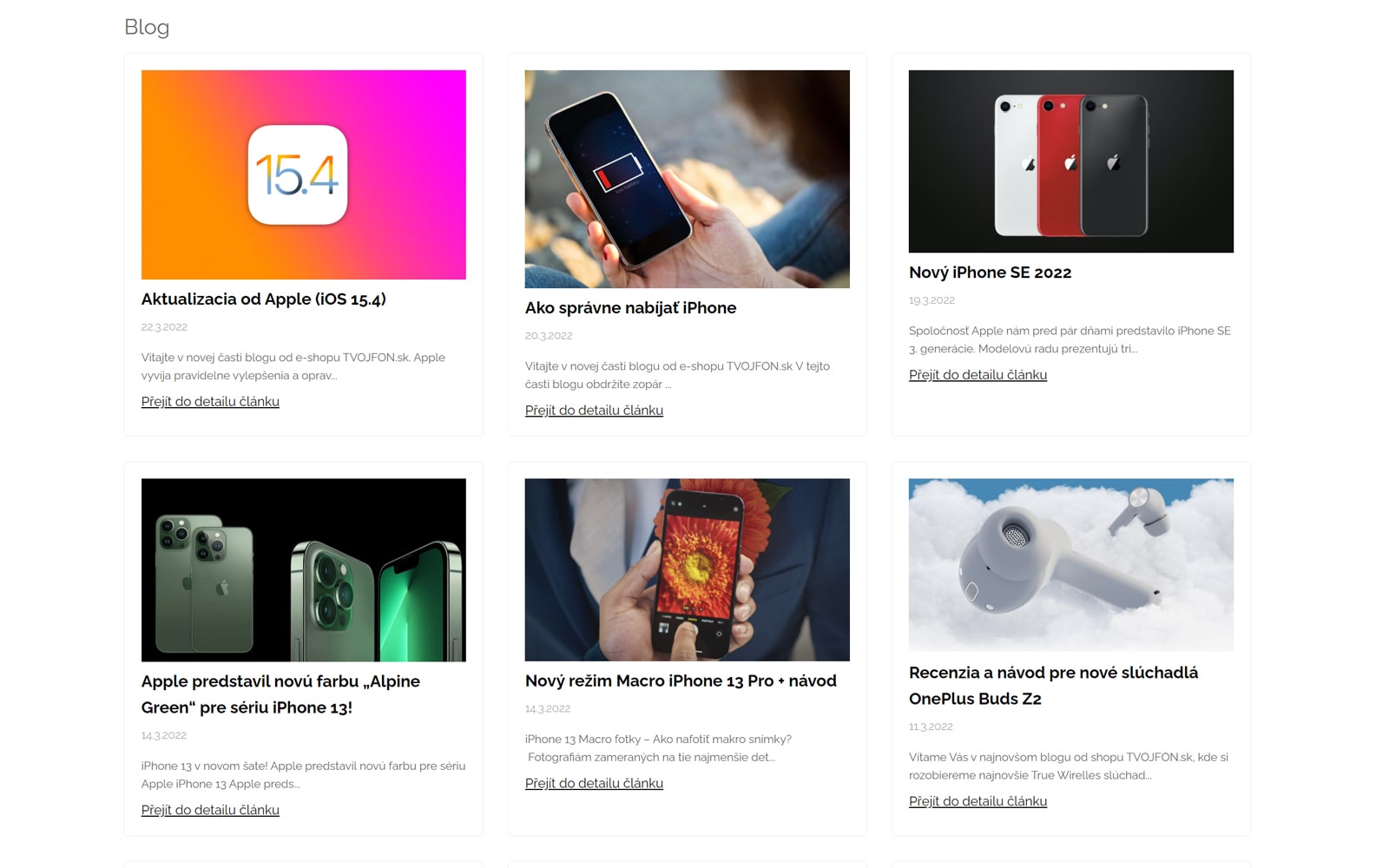Click detail link under OnePlus Buds post

click(978, 801)
